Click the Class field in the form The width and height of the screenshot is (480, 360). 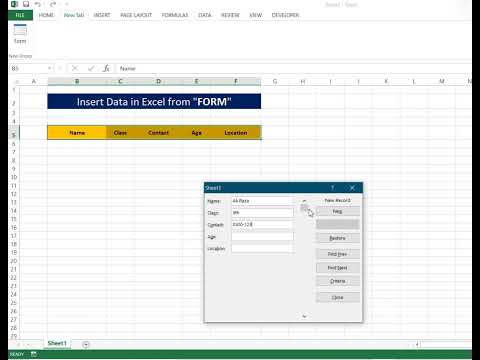coord(263,213)
